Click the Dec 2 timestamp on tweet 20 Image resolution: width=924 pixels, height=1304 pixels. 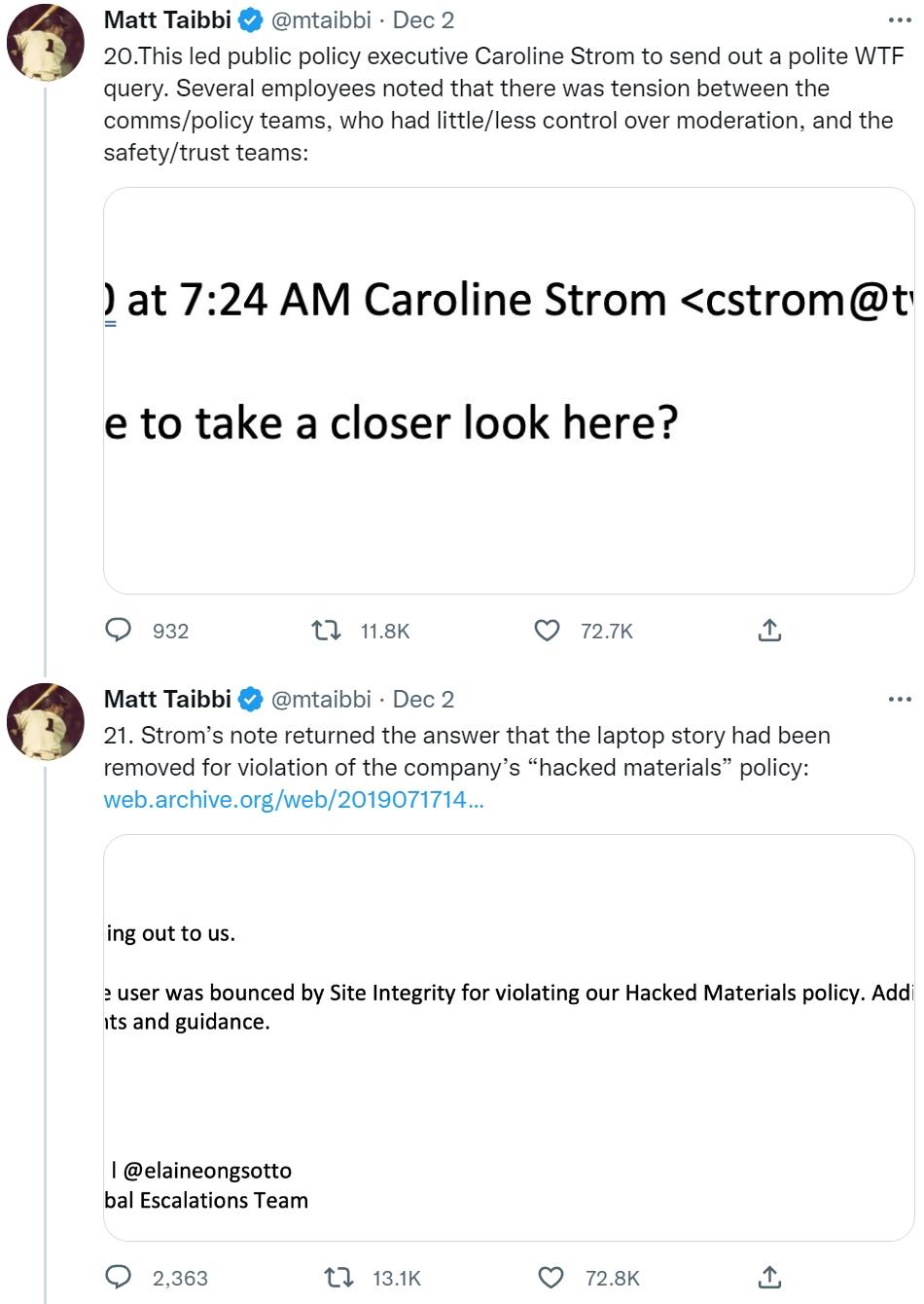pos(422,18)
